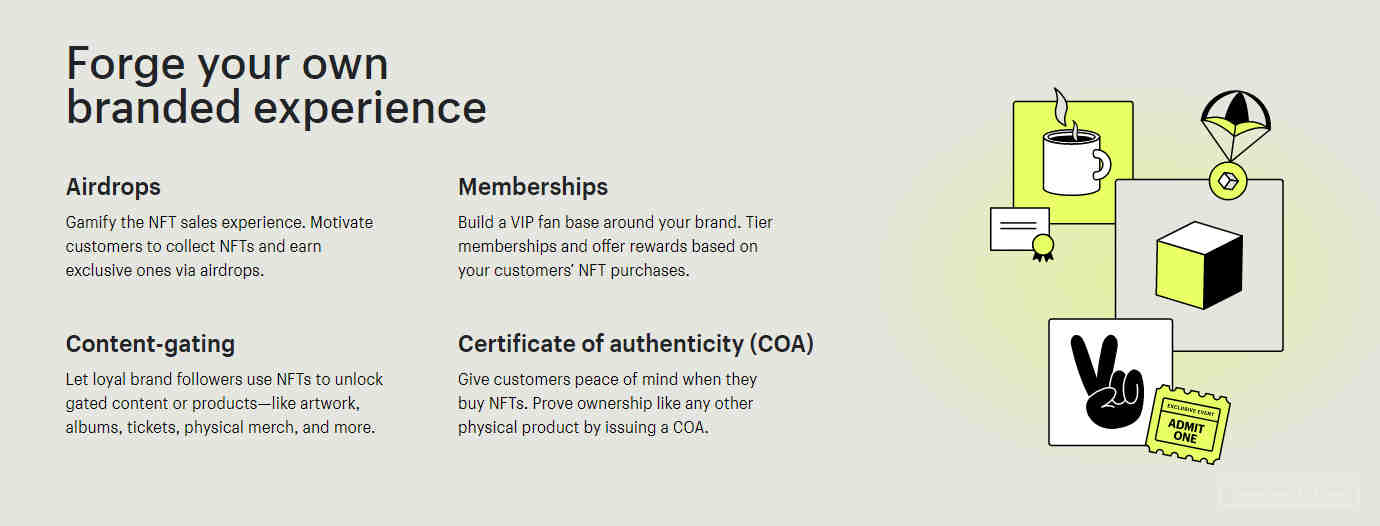Select the Certificate of authenticity (COA) heading
Screen dimensions: 1380x526
click(x=636, y=344)
